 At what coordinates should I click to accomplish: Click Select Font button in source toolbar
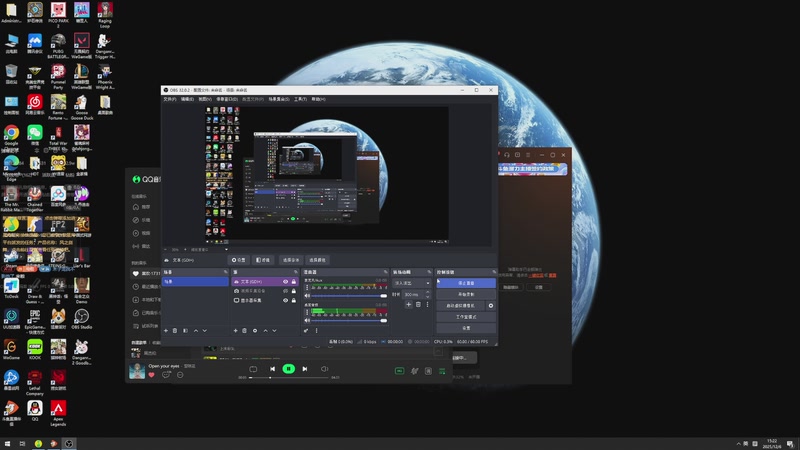click(x=291, y=260)
